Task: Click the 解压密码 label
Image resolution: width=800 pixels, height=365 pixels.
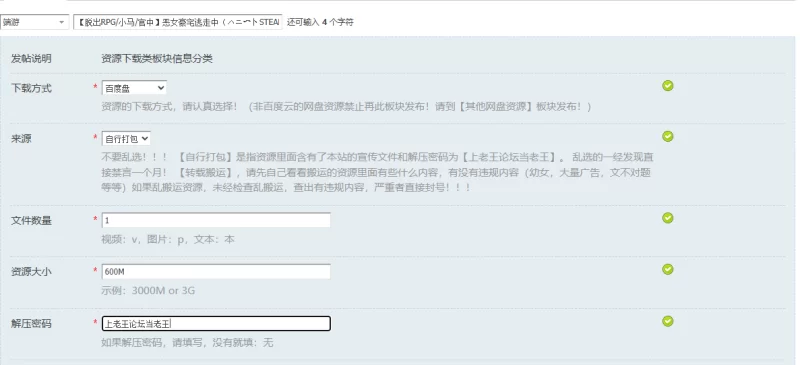Action: pyautogui.click(x=31, y=324)
